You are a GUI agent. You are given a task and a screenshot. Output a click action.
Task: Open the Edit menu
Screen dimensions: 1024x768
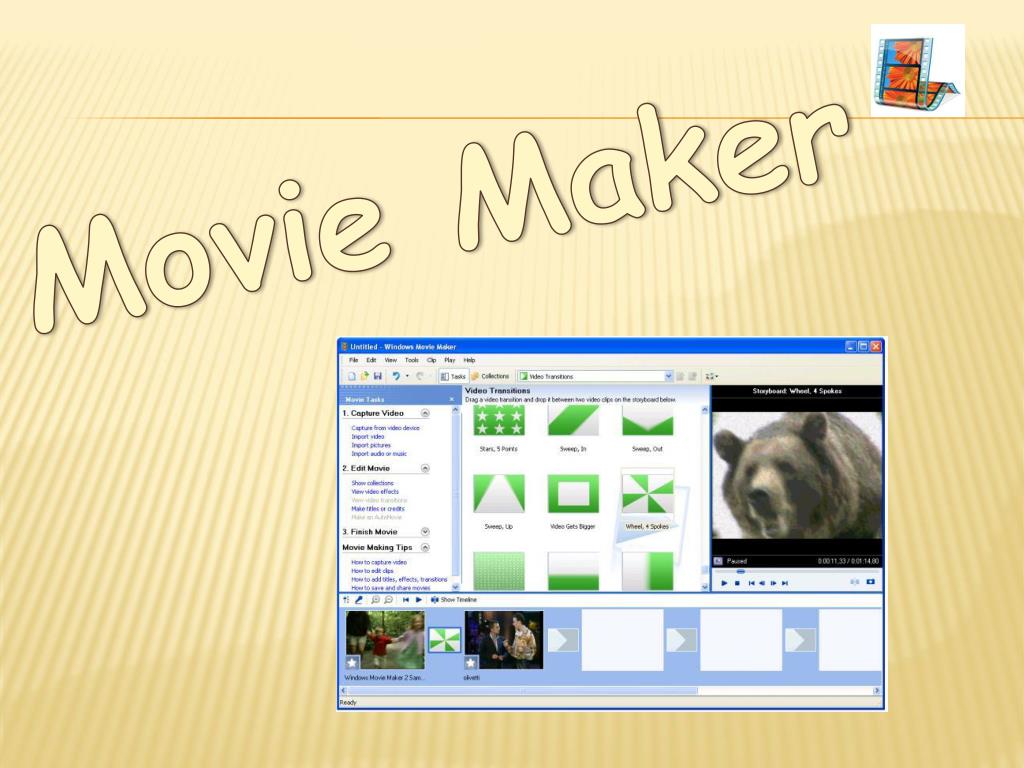click(x=371, y=360)
